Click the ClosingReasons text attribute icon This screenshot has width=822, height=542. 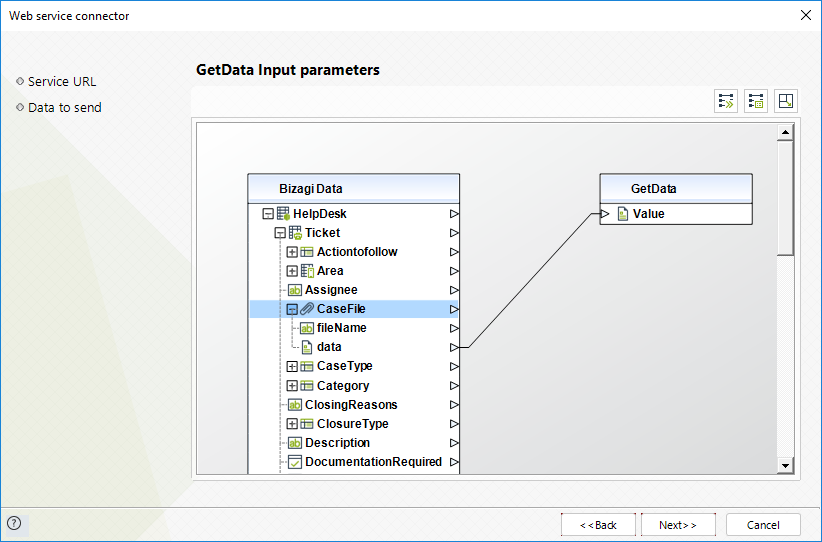[295, 405]
